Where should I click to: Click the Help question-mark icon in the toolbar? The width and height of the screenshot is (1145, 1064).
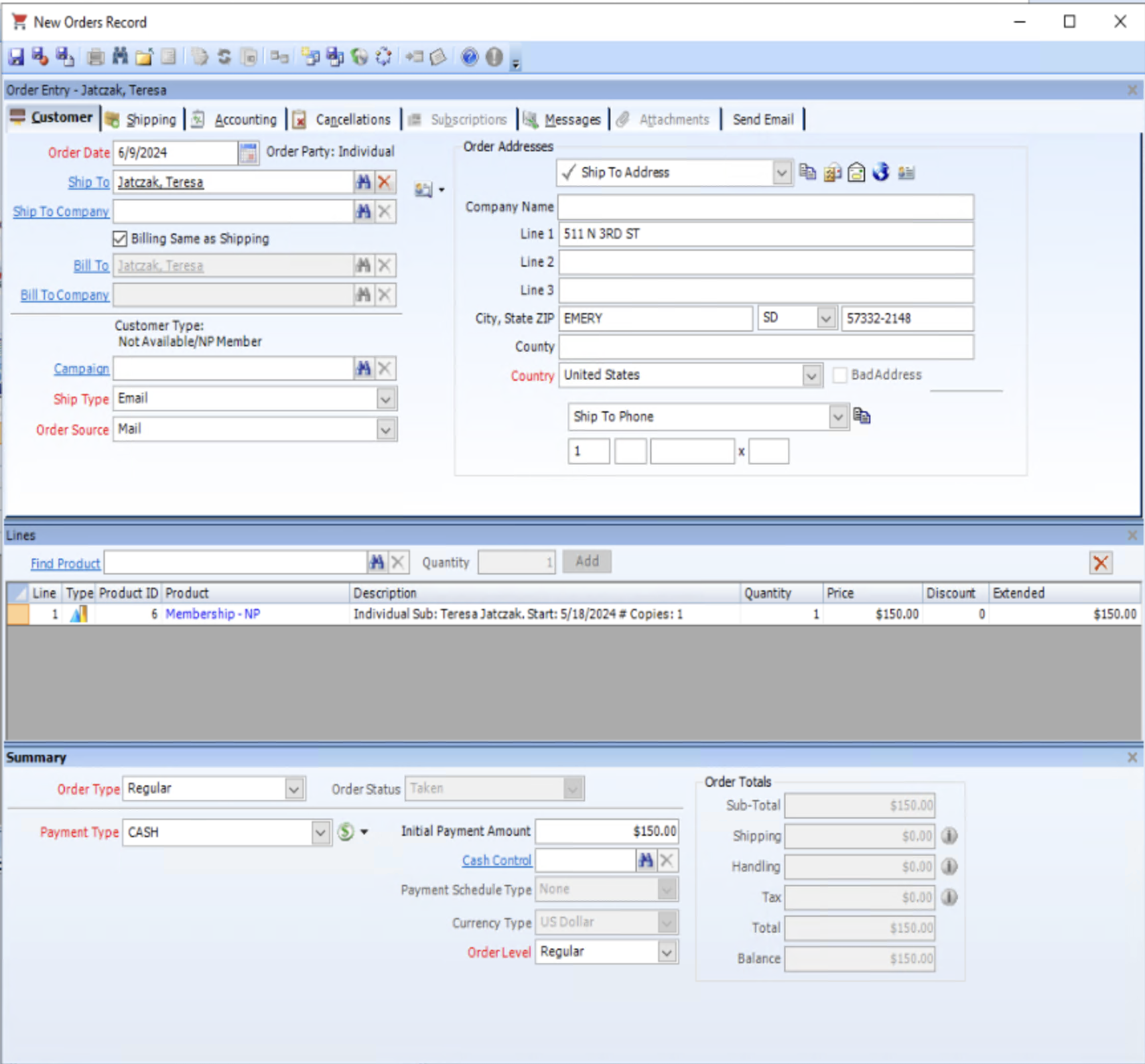[x=469, y=57]
